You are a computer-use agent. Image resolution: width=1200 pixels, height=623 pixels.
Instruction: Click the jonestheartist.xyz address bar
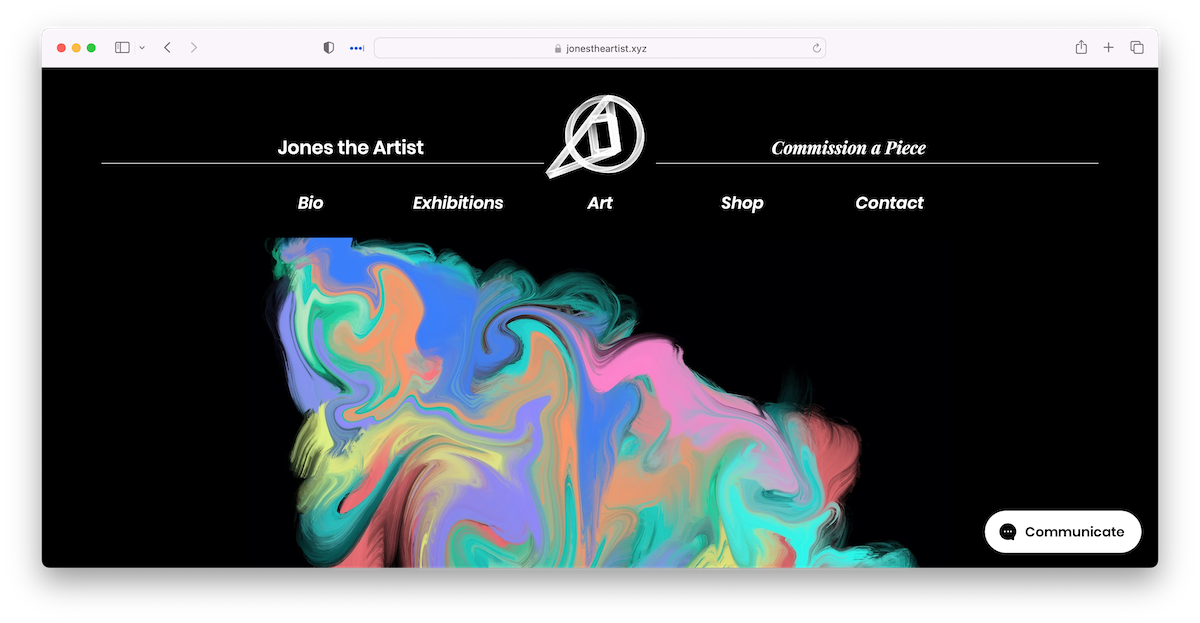(600, 48)
